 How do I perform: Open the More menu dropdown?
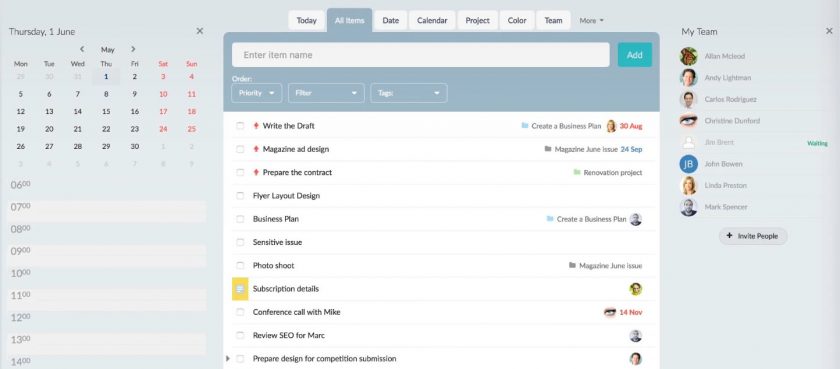click(x=591, y=20)
